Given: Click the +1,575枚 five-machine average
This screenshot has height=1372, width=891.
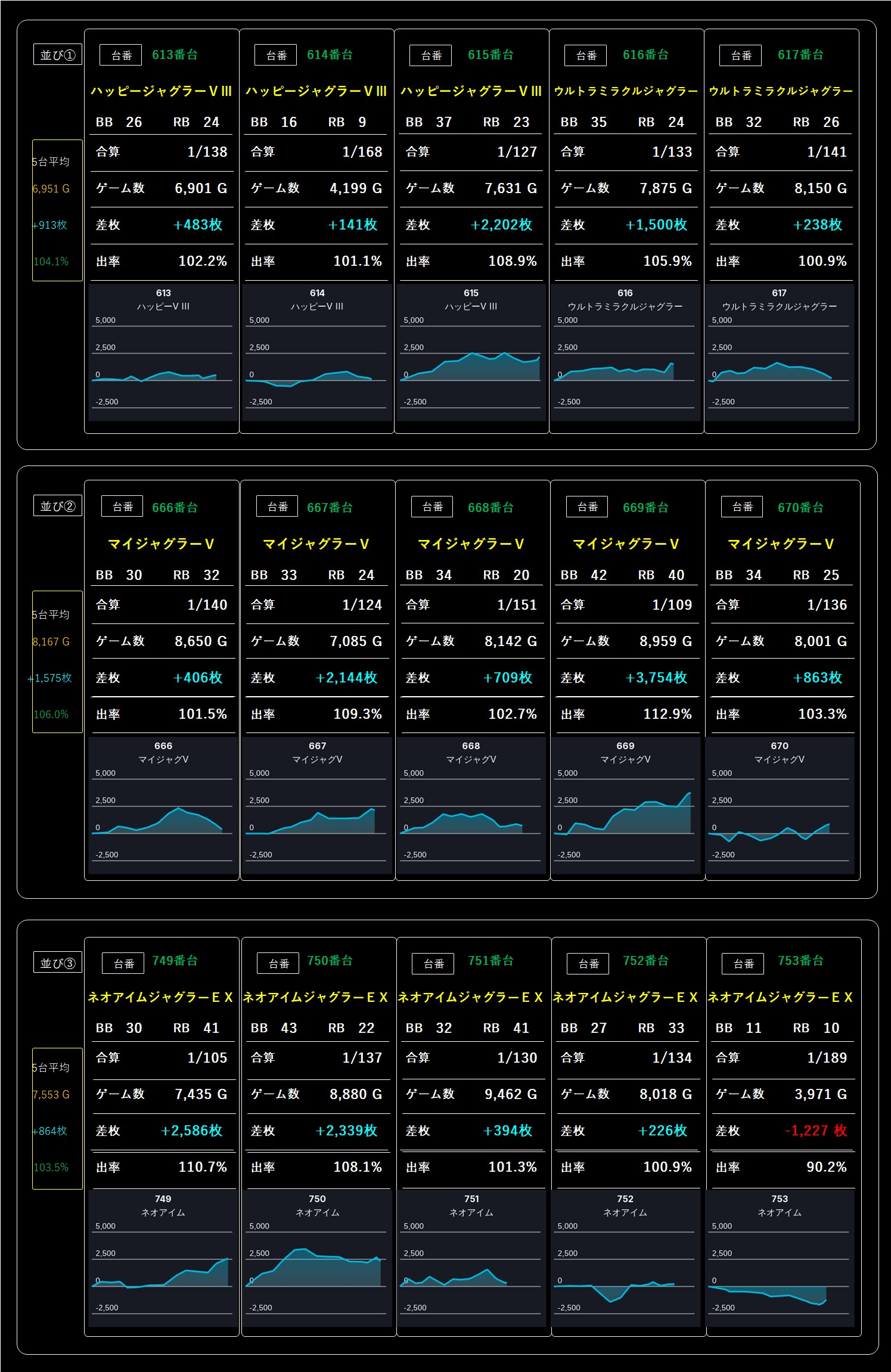Looking at the screenshot, I should click(50, 678).
